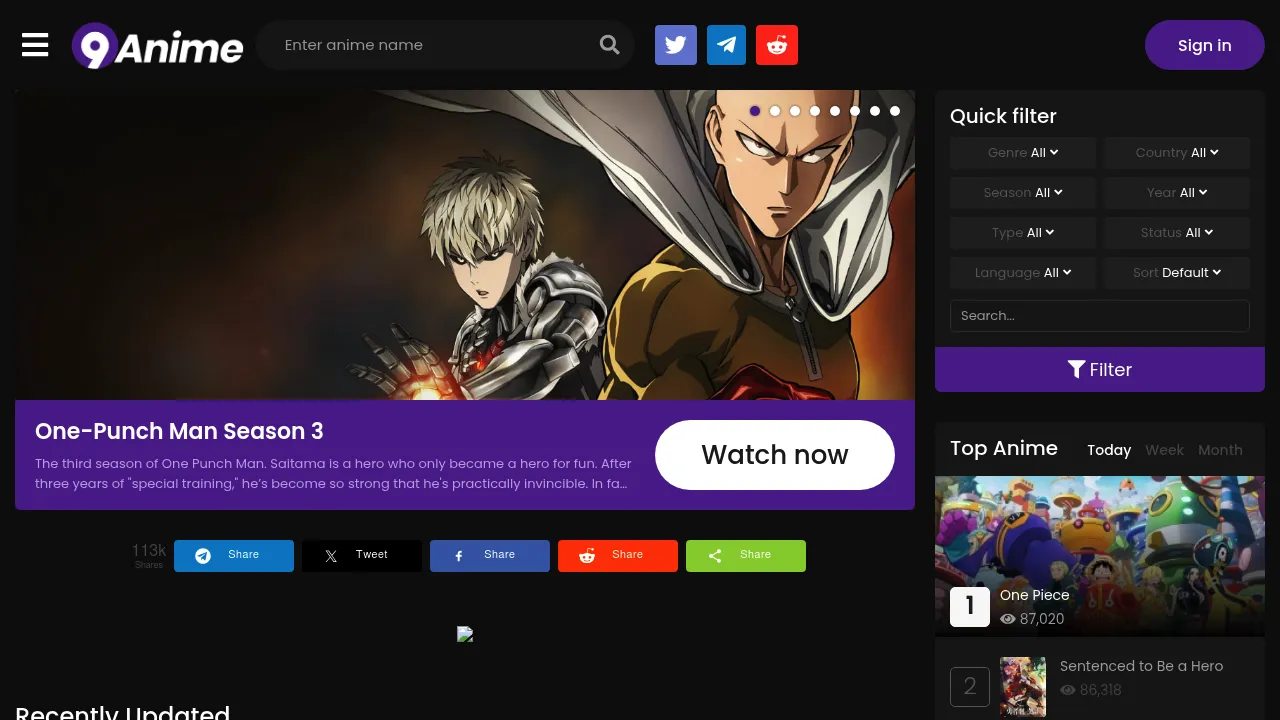Apply filters with the Filter button

1100,369
